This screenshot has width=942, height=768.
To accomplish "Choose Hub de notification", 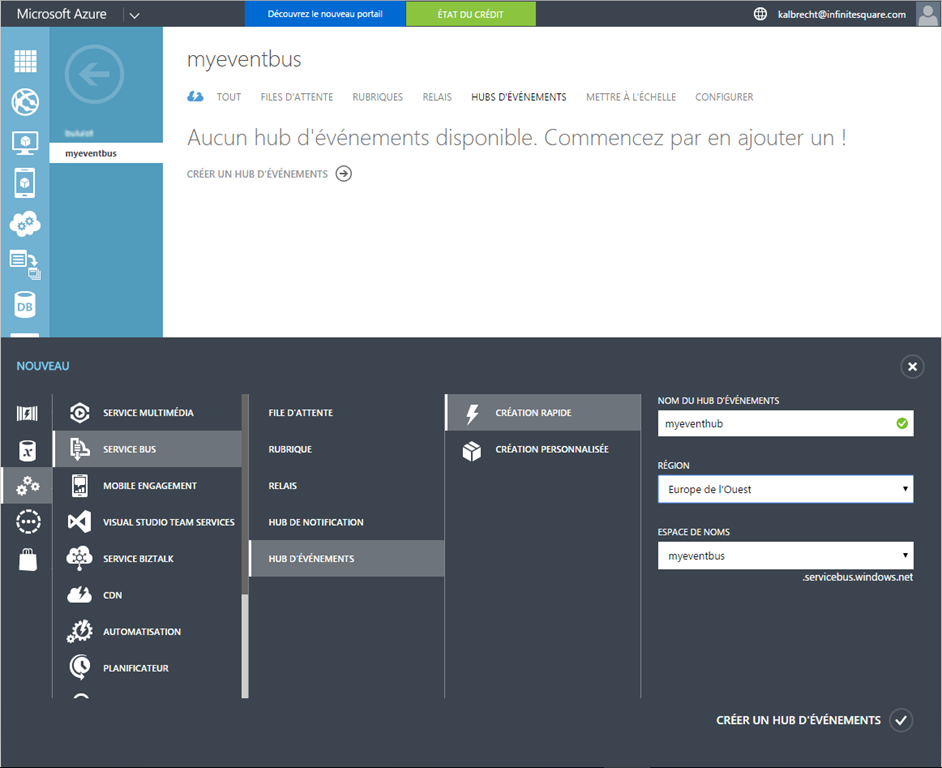I will click(x=347, y=522).
